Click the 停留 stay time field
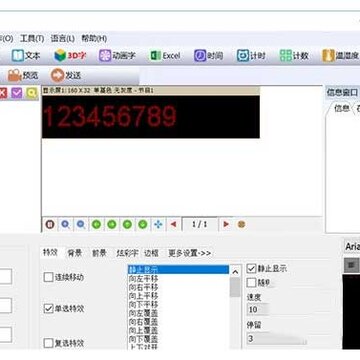This screenshot has height=360, width=360. point(277,339)
